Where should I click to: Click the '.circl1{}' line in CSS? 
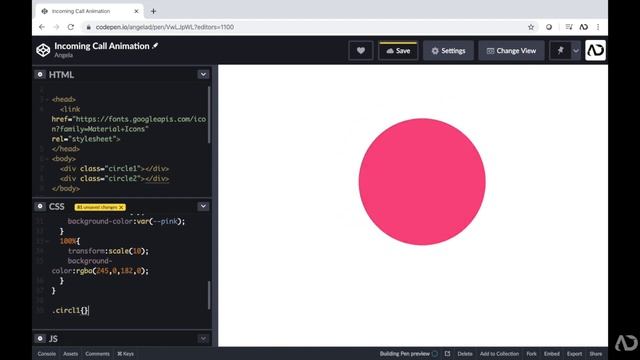[70, 310]
